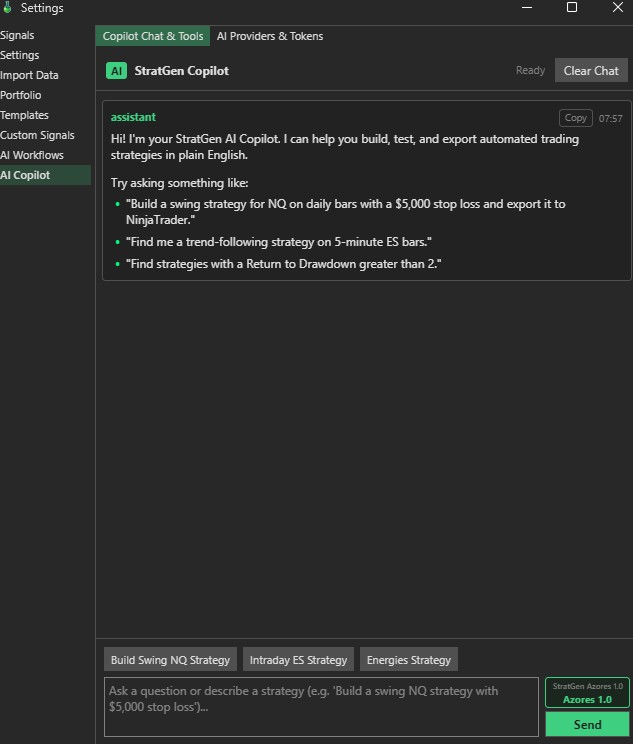
Task: Minimize the Settings window
Action: tap(527, 8)
